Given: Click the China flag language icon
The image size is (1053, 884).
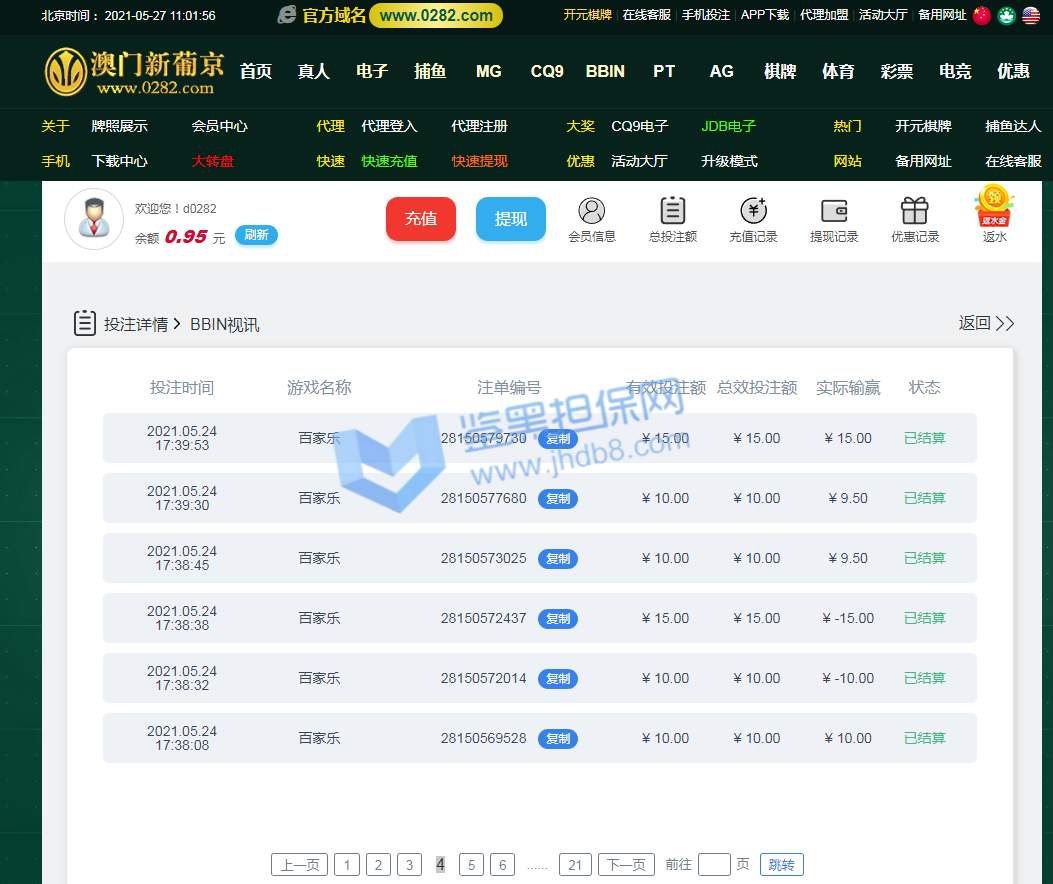Looking at the screenshot, I should pos(982,15).
